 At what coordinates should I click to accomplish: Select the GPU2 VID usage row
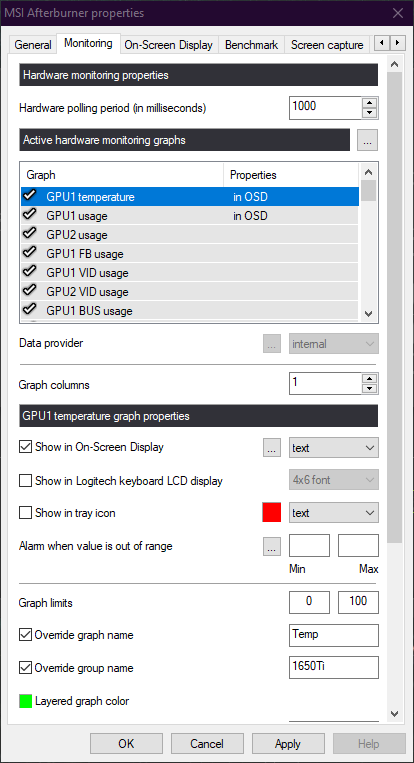[190, 291]
